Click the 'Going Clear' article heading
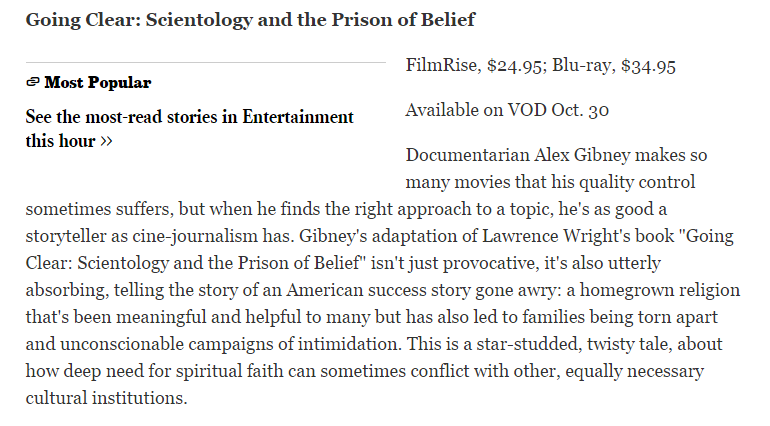770x426 pixels. 250,20
